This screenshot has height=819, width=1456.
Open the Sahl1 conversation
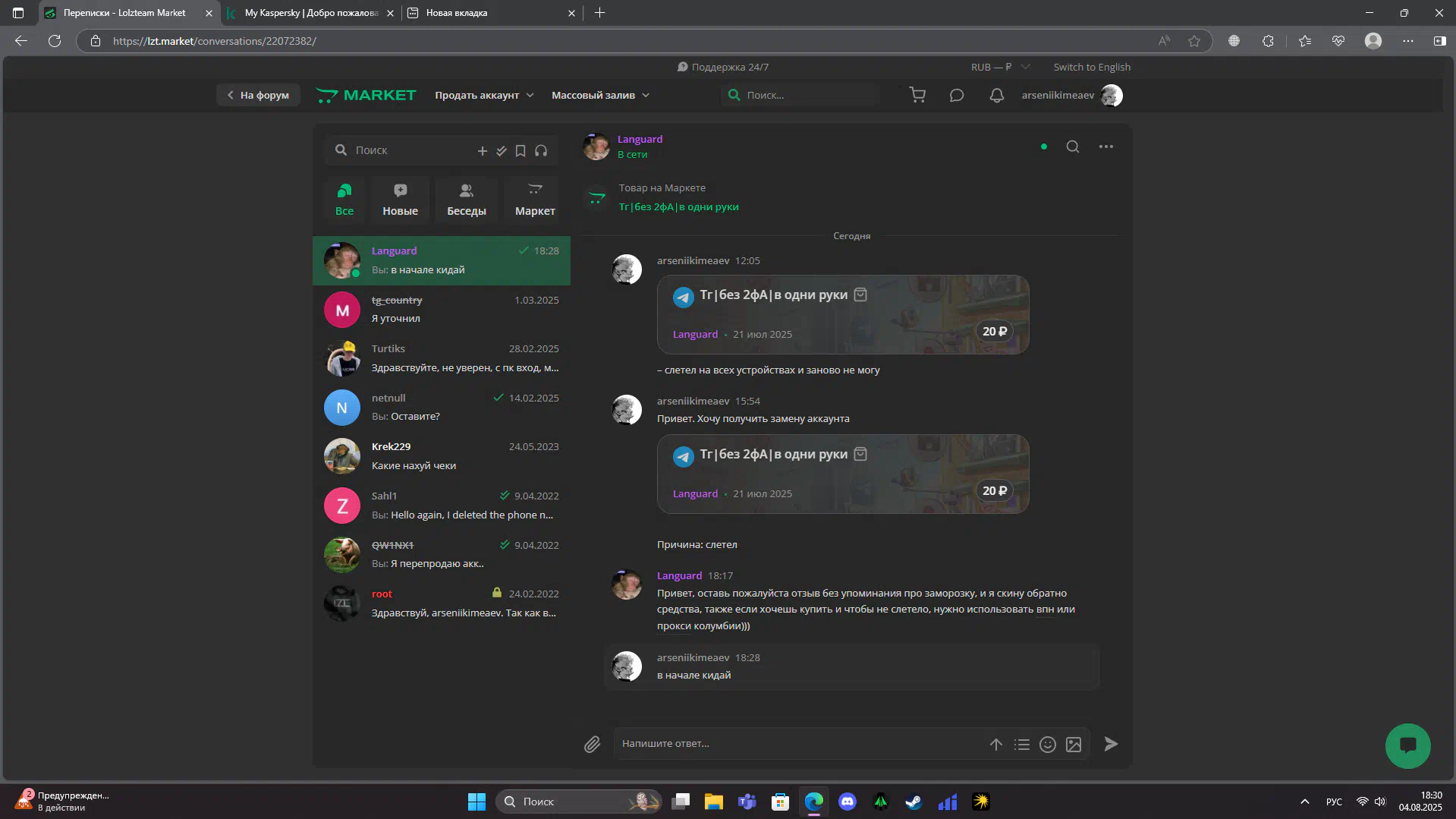click(x=442, y=506)
